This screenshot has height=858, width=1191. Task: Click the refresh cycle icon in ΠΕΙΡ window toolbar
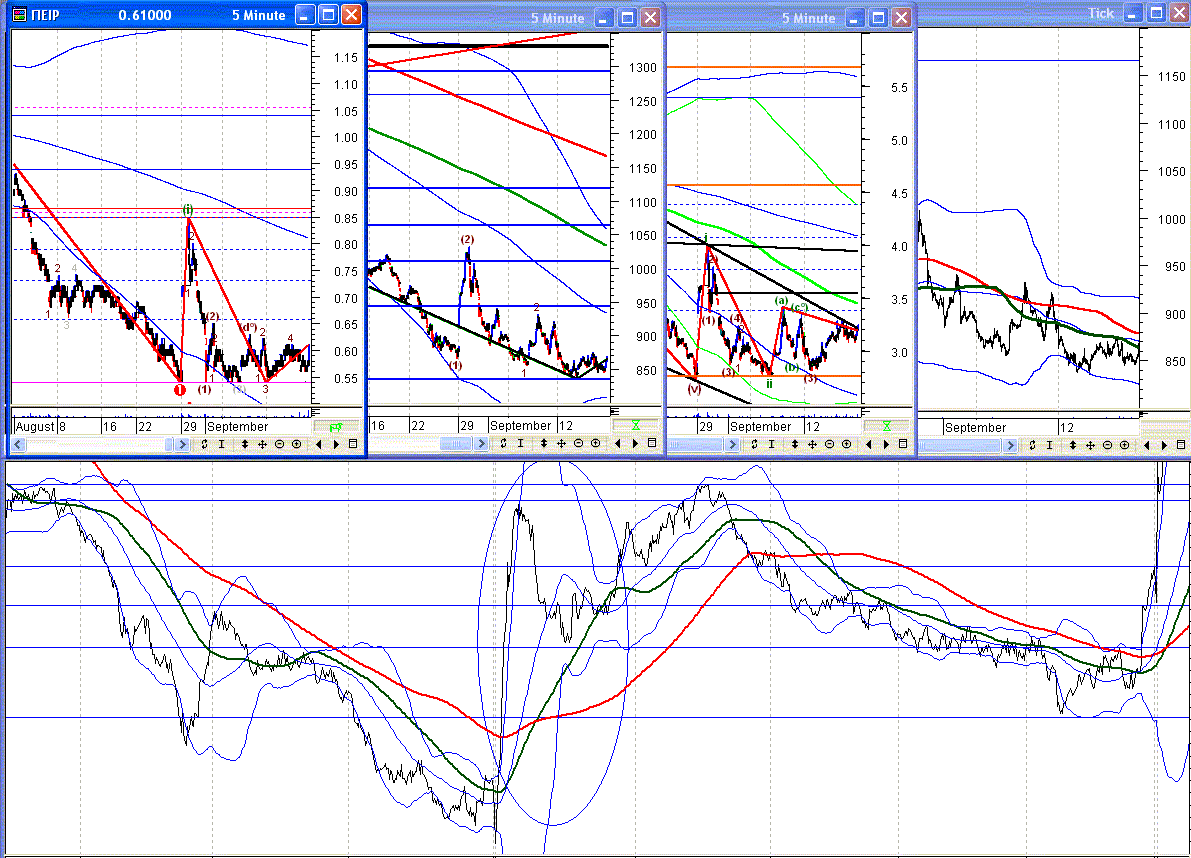(x=204, y=444)
